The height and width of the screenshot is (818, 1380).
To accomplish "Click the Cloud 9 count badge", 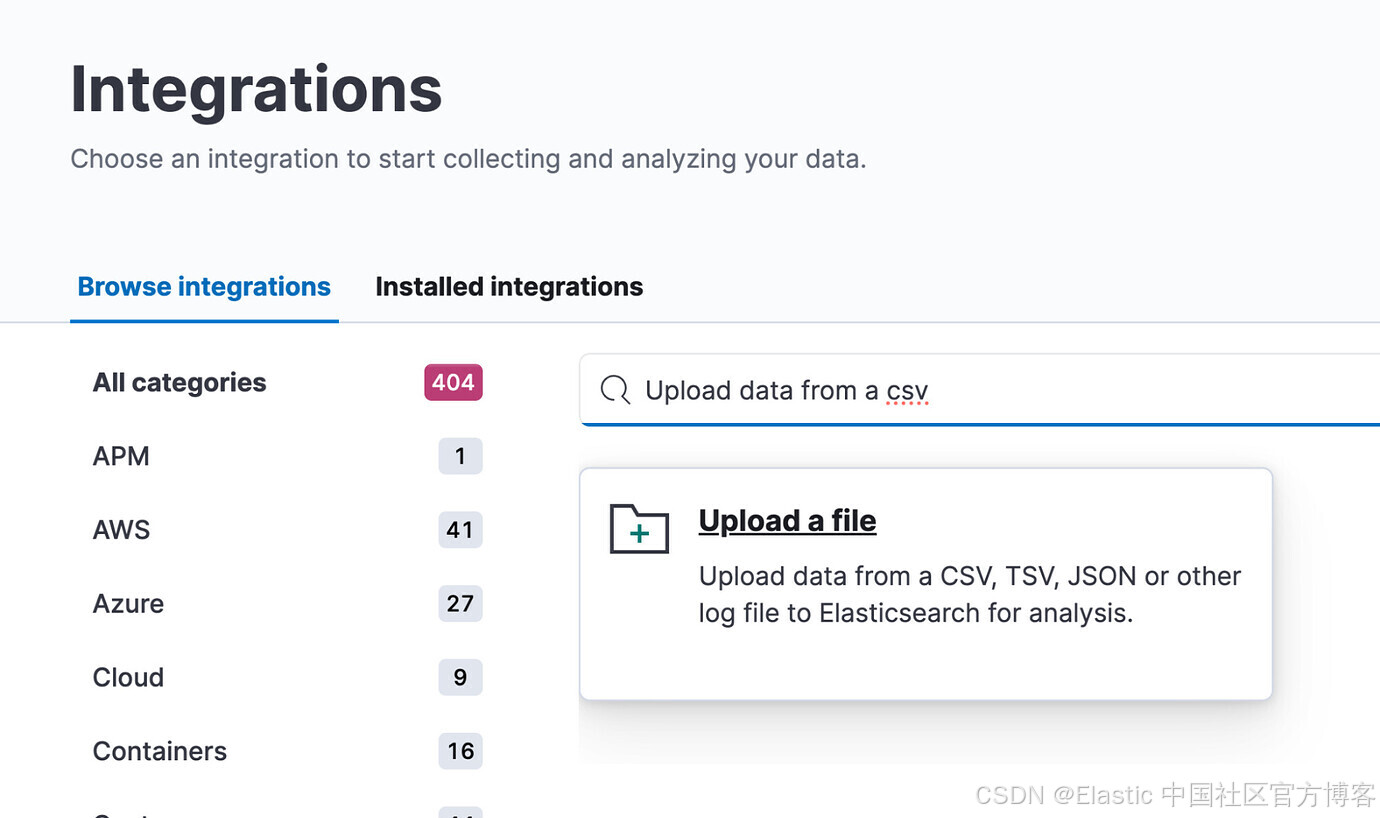I will (460, 677).
